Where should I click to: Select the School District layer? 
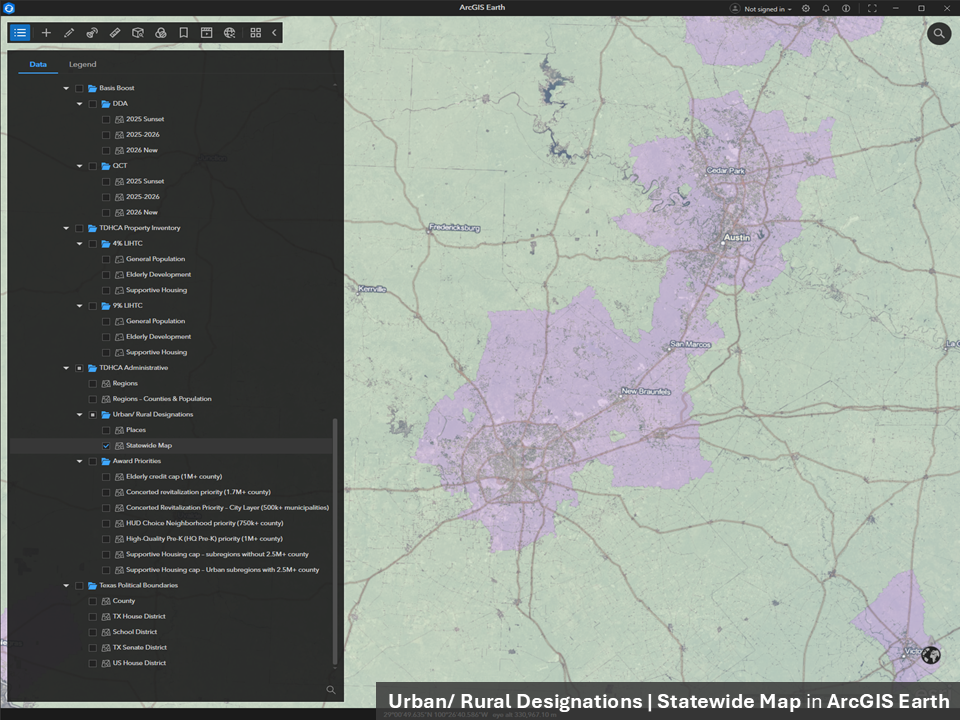pos(135,632)
